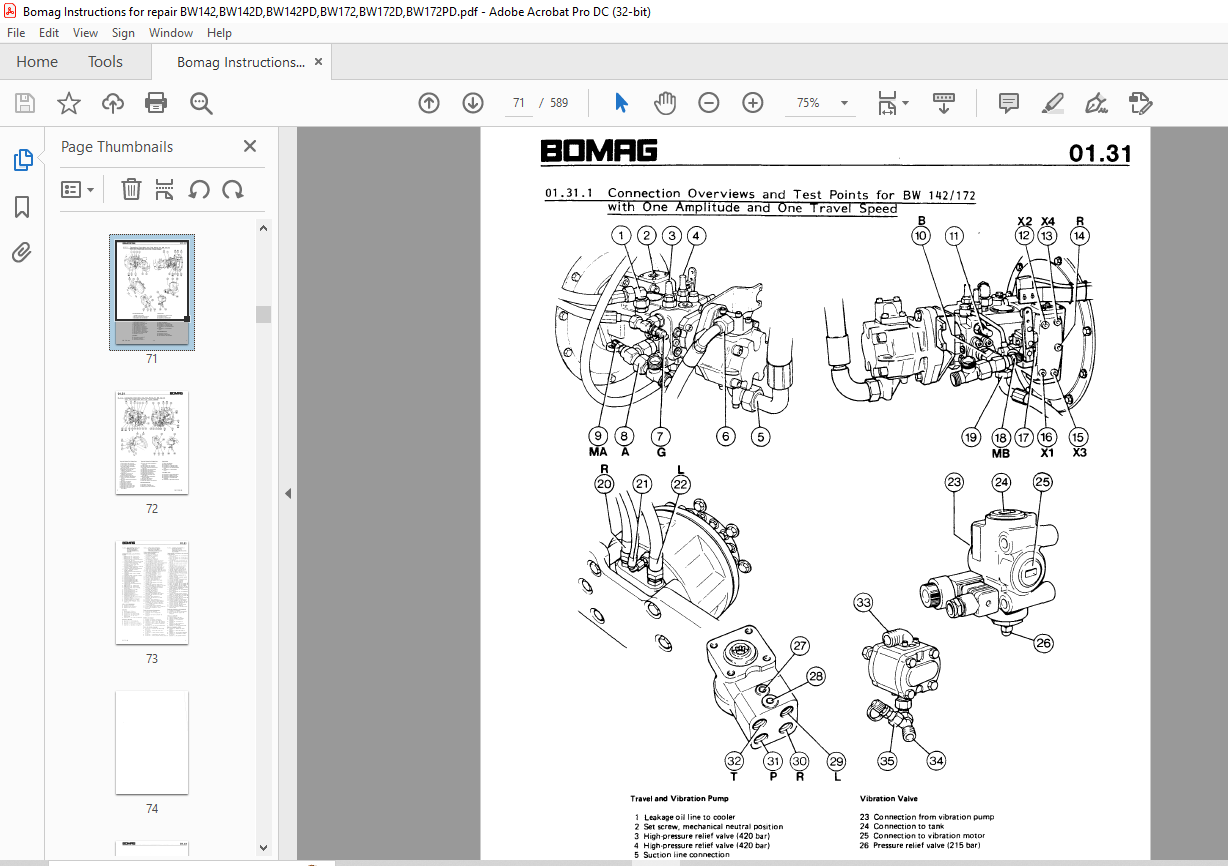Zoom in with the plus circle icon
Viewport: 1228px width, 866px height.
point(753,103)
